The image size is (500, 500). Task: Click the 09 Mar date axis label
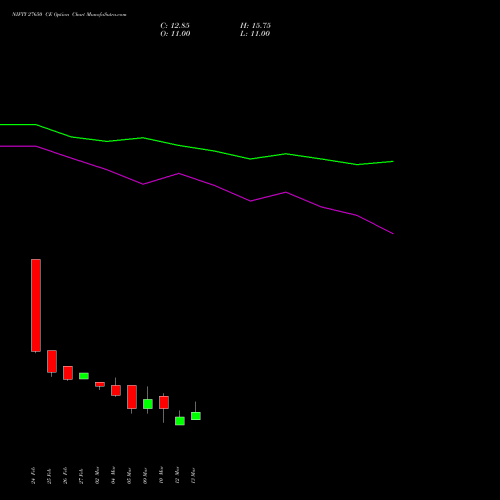click(145, 476)
